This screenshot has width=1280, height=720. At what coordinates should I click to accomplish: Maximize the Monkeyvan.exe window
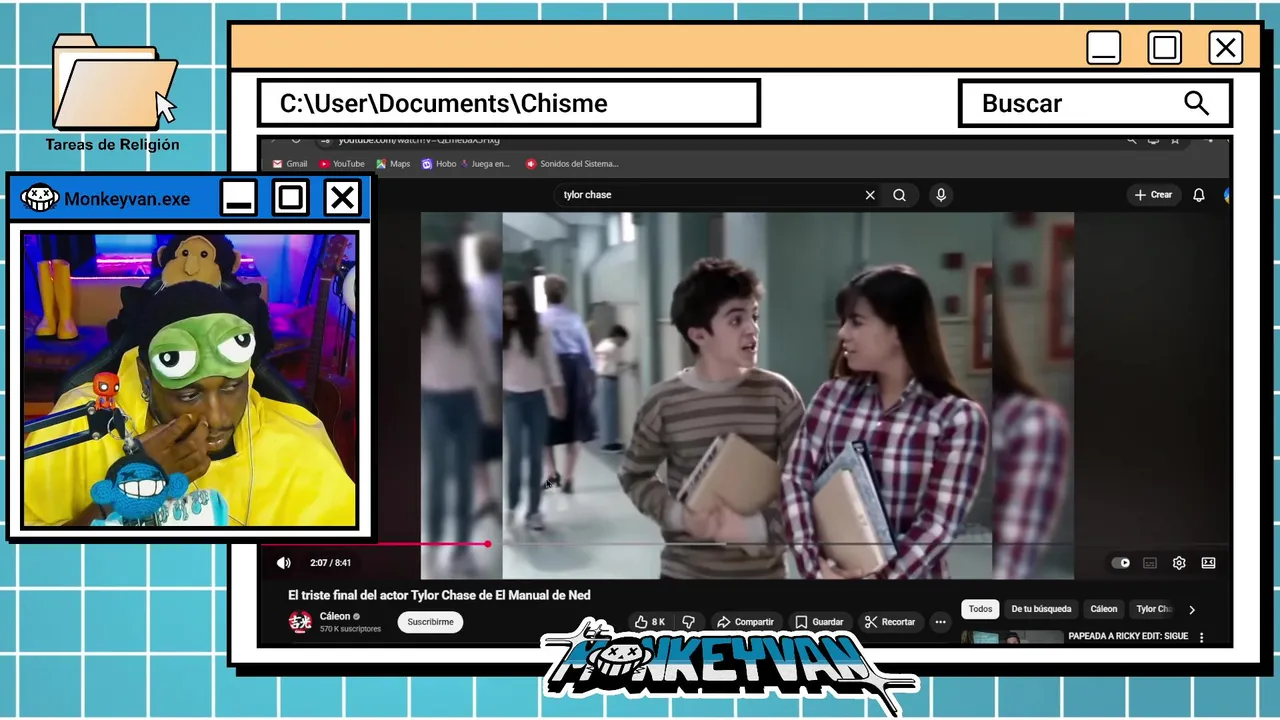point(290,197)
